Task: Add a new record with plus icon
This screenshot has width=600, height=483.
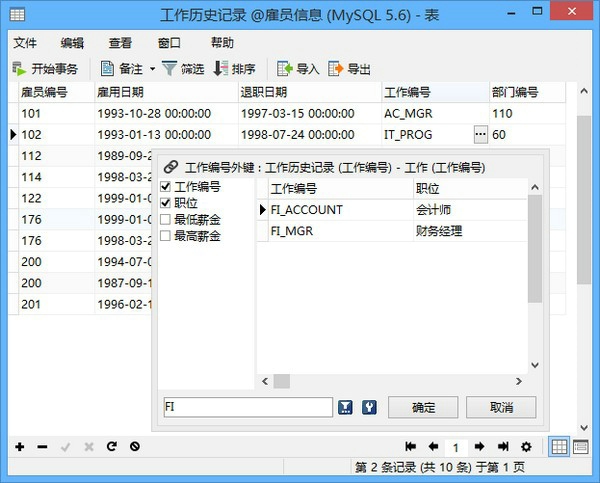Action: click(20, 447)
